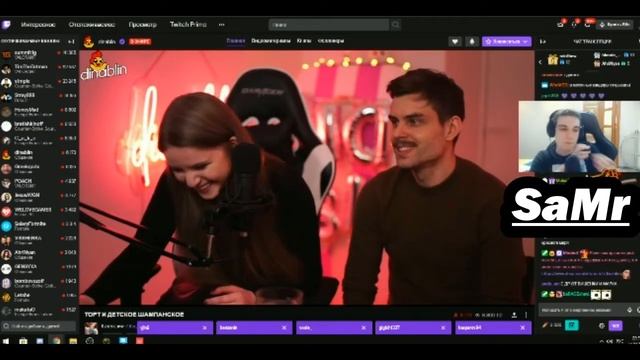The height and width of the screenshot is (360, 640).
Task: Open the dinablin channel avatar in header
Action: (88, 42)
